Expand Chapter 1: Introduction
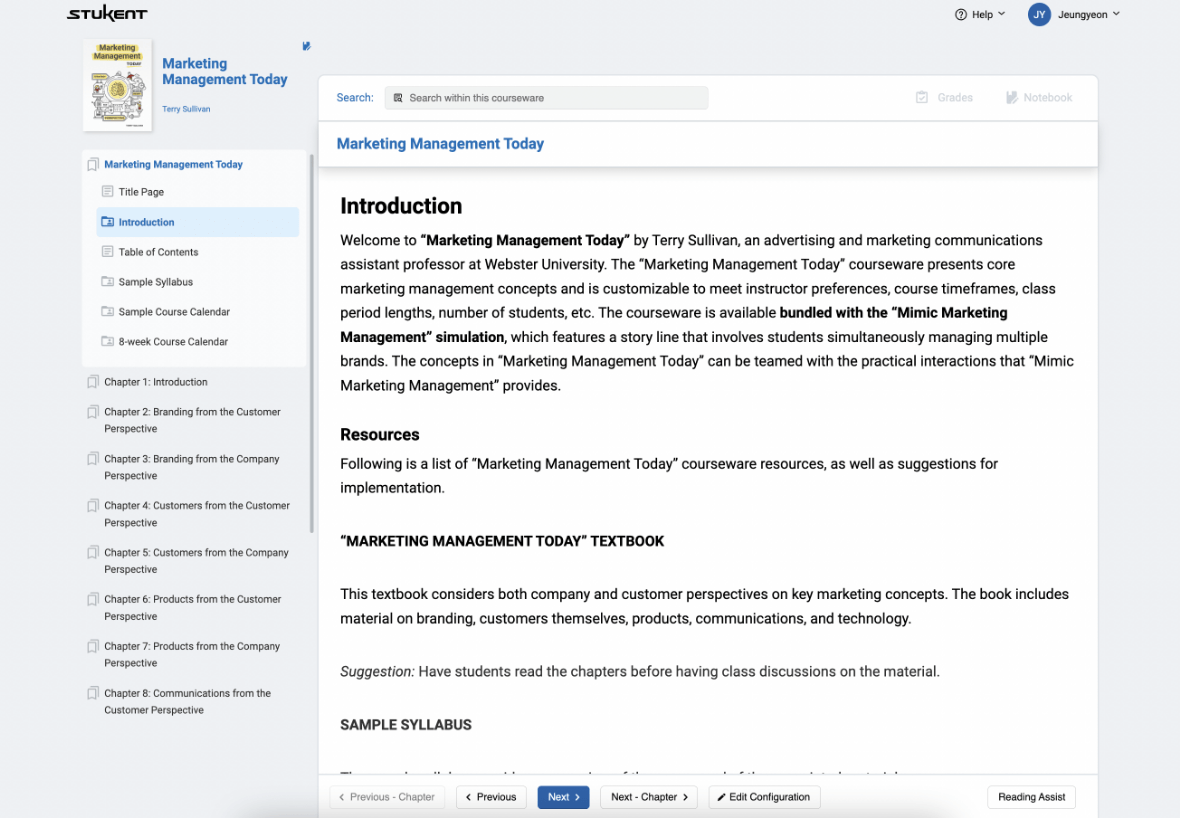This screenshot has width=1180, height=818. 156,382
